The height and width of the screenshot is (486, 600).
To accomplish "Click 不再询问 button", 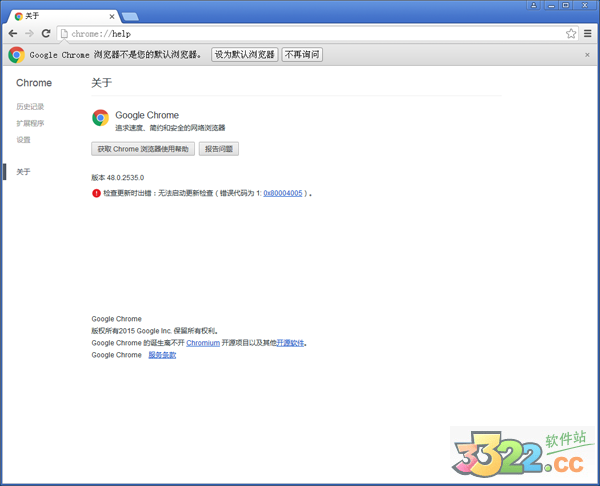I will pyautogui.click(x=302, y=55).
